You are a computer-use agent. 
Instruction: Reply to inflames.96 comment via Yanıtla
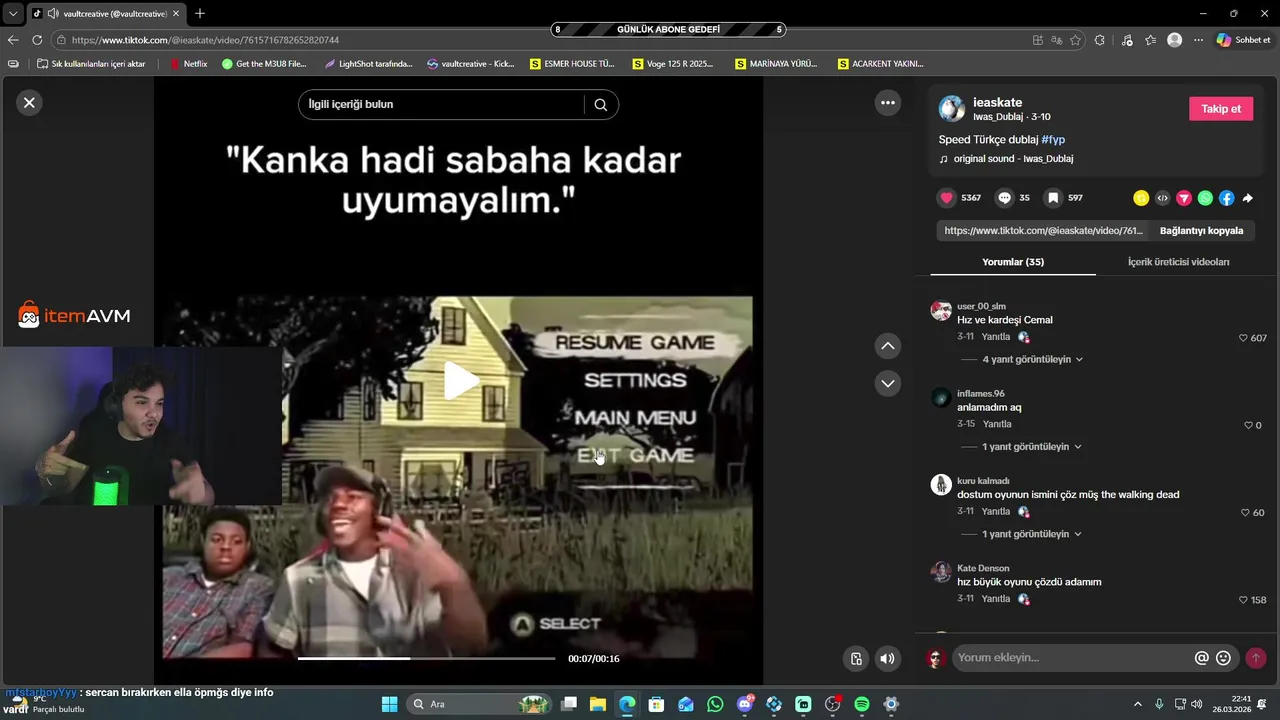tap(997, 424)
